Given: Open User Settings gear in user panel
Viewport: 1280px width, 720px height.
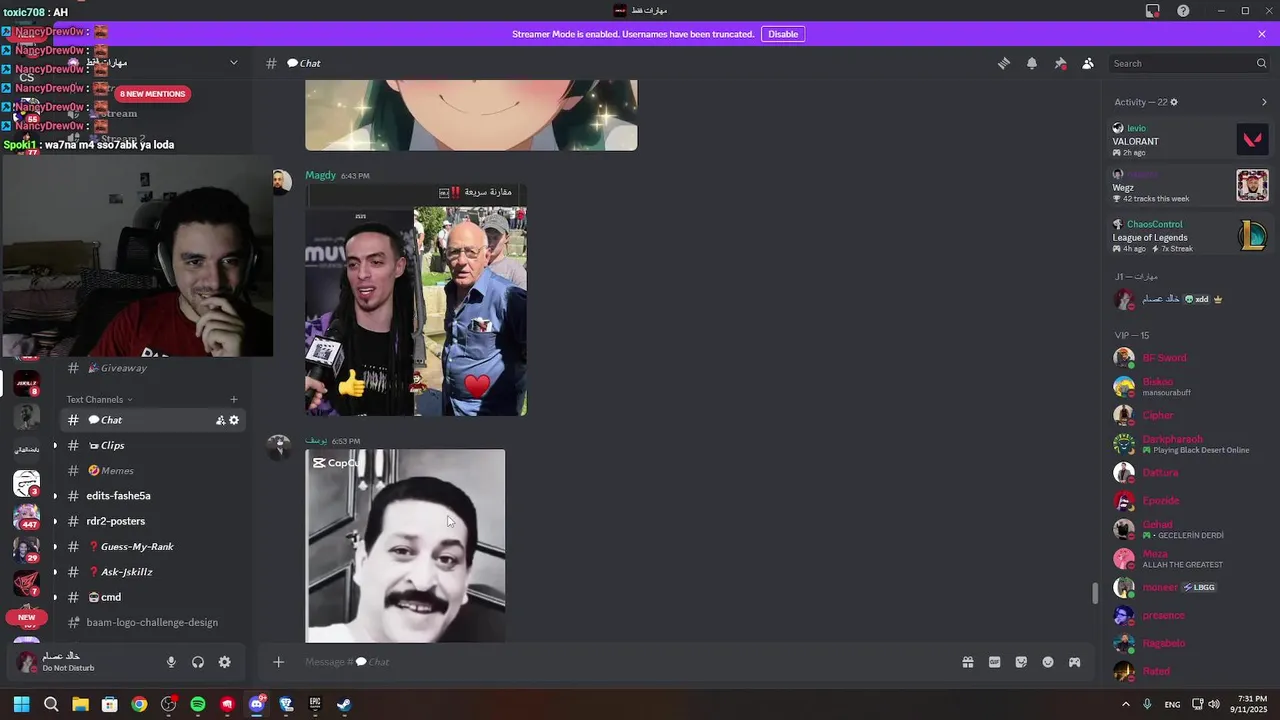Looking at the screenshot, I should click(x=224, y=662).
